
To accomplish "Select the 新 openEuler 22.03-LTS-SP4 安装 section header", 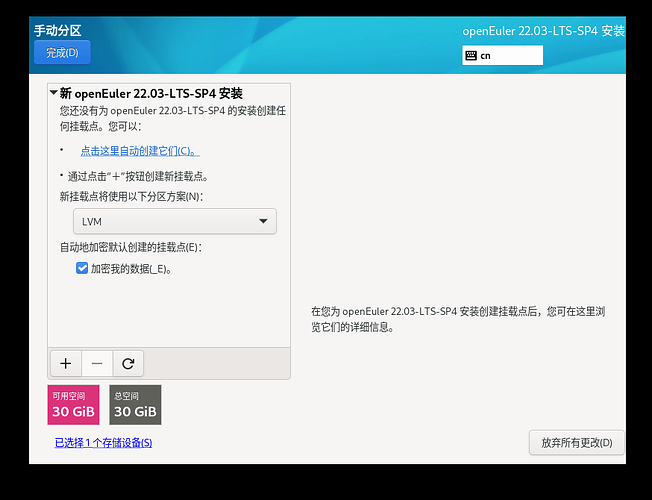I will [x=150, y=93].
